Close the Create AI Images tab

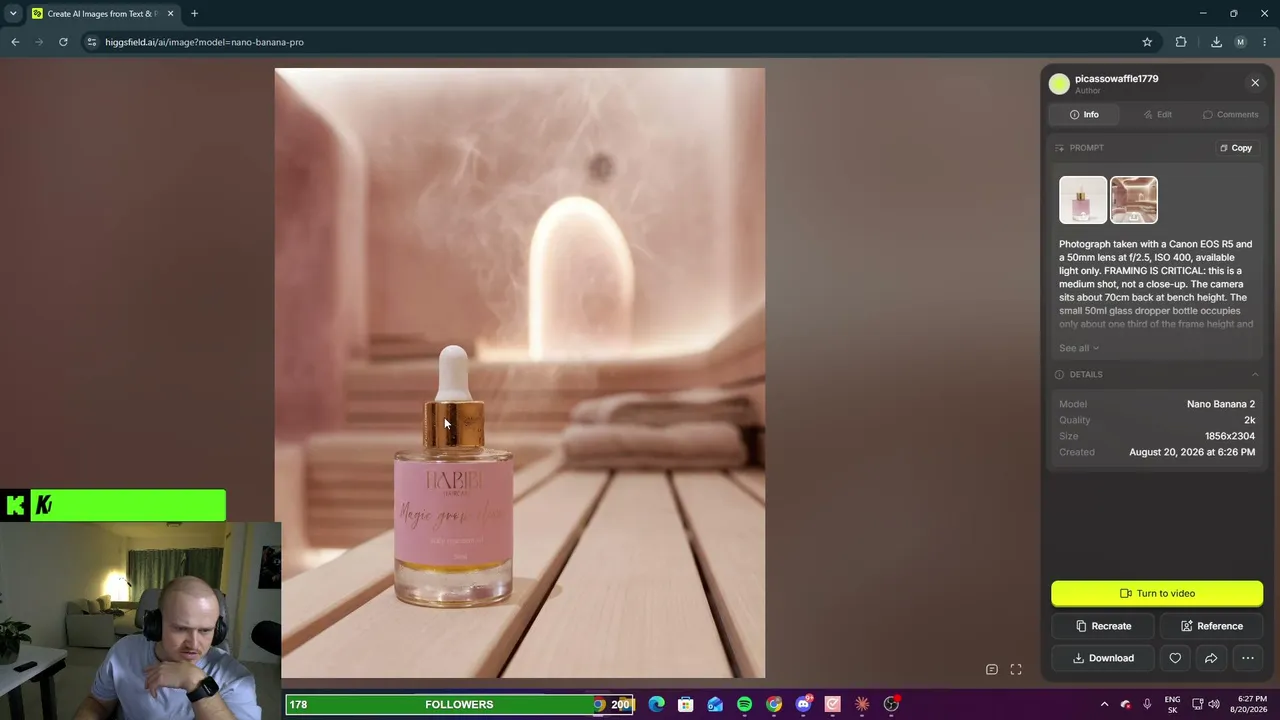click(171, 14)
